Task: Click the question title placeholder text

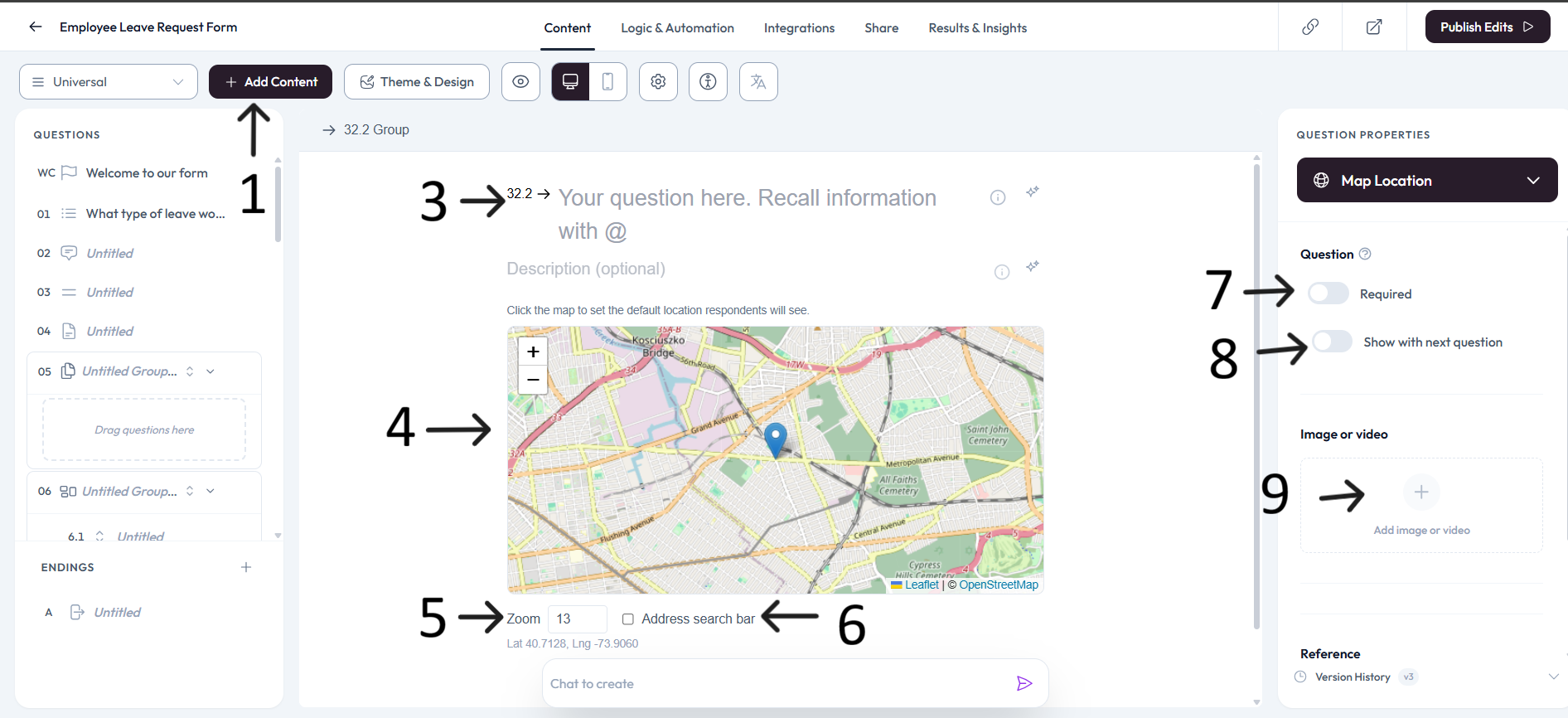Action: [x=747, y=214]
